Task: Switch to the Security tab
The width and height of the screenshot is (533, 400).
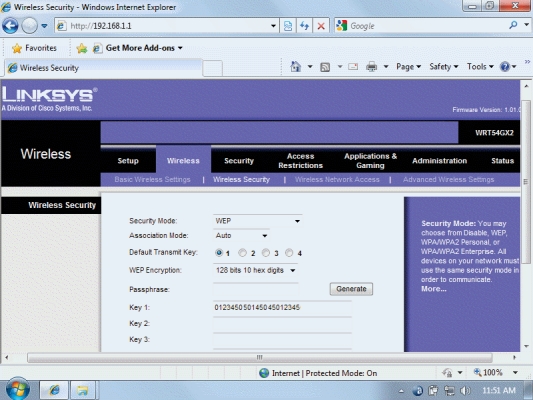Action: tap(239, 161)
